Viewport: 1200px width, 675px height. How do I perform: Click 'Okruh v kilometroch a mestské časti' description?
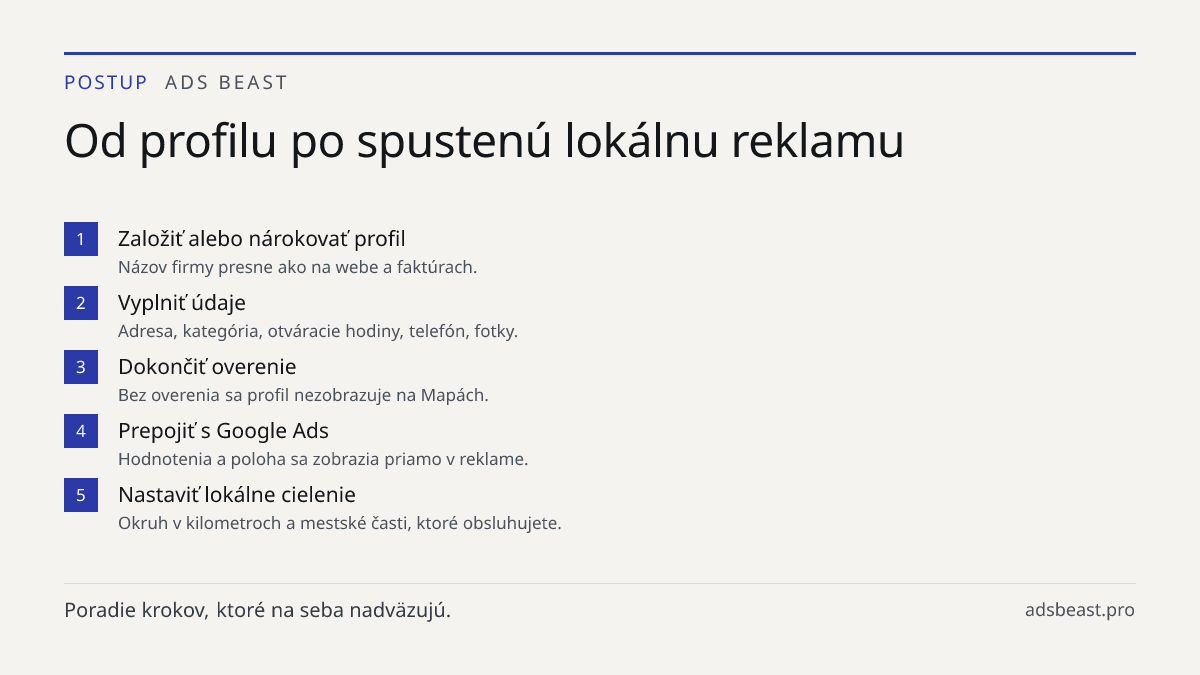tap(340, 523)
